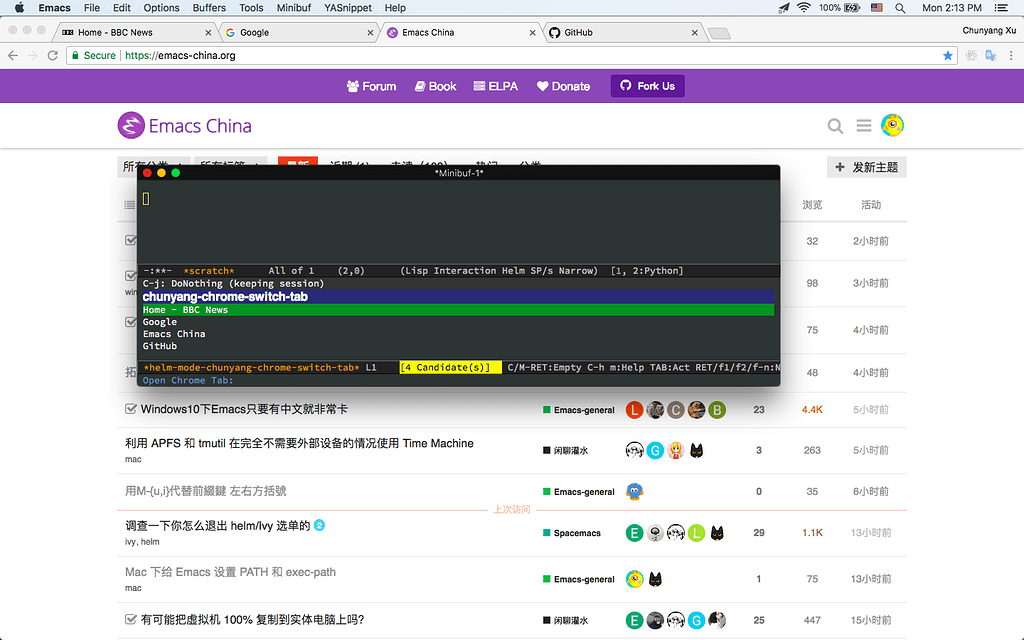Open the search magnifier on Emacs China

[836, 126]
